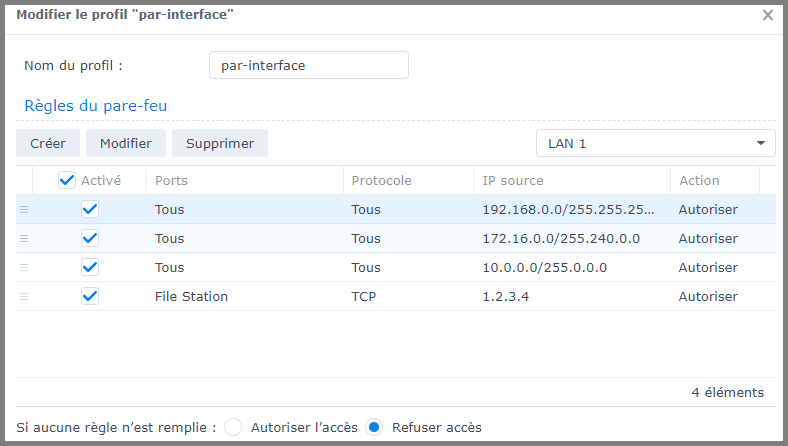Click the Supprimer button
Viewport: 788px width, 446px height.
pyautogui.click(x=220, y=143)
